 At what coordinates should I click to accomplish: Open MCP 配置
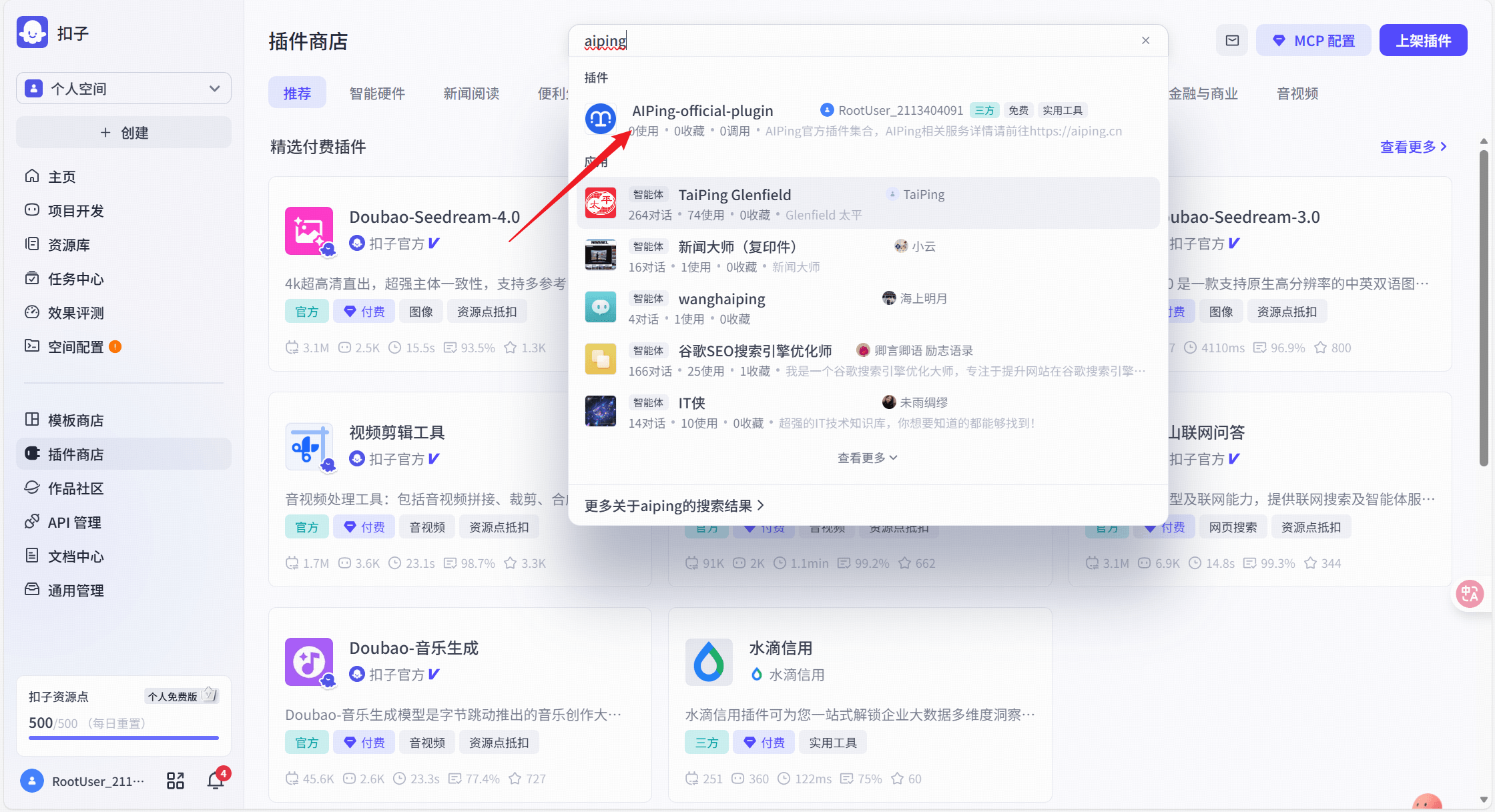point(1313,40)
